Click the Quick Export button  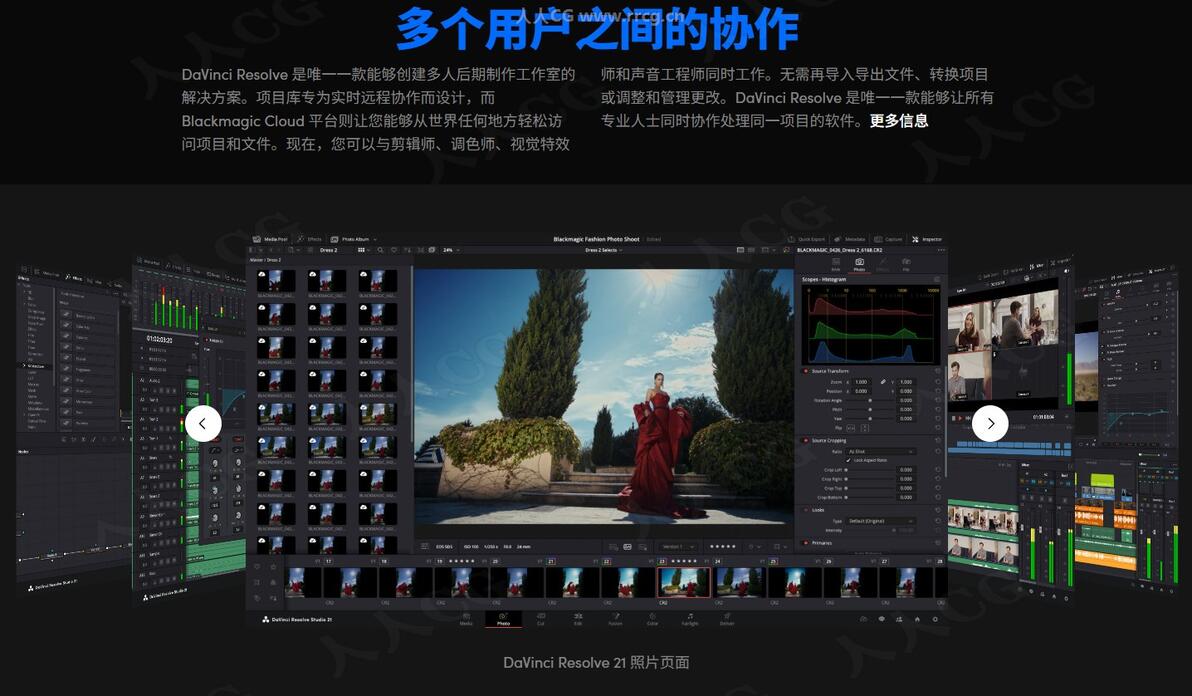tap(805, 239)
